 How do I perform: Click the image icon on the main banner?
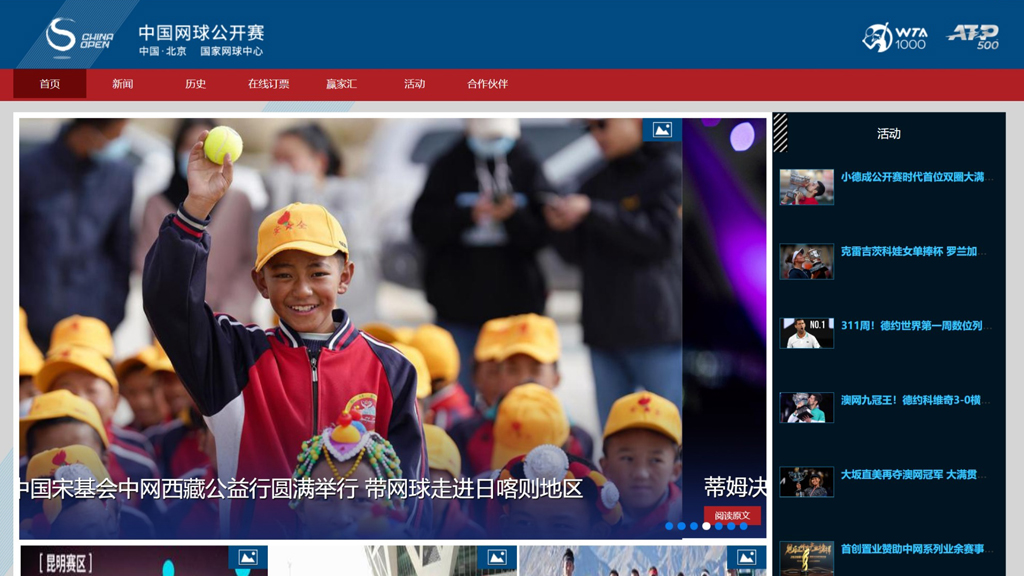pyautogui.click(x=662, y=130)
